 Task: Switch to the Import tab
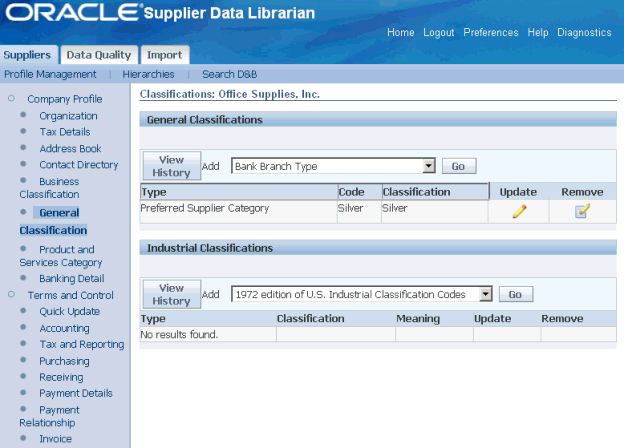coord(164,55)
